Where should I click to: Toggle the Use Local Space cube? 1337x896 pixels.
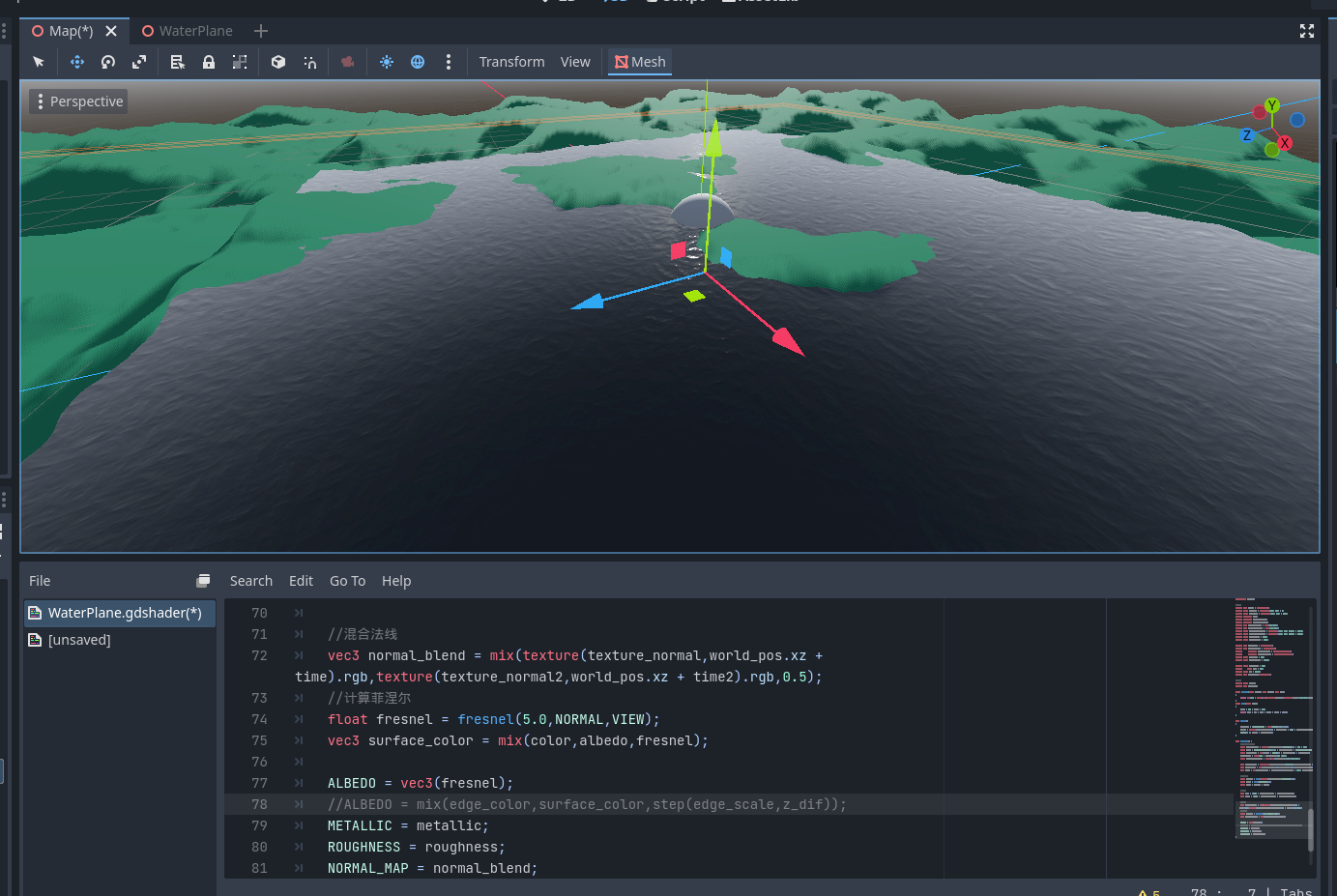278,62
